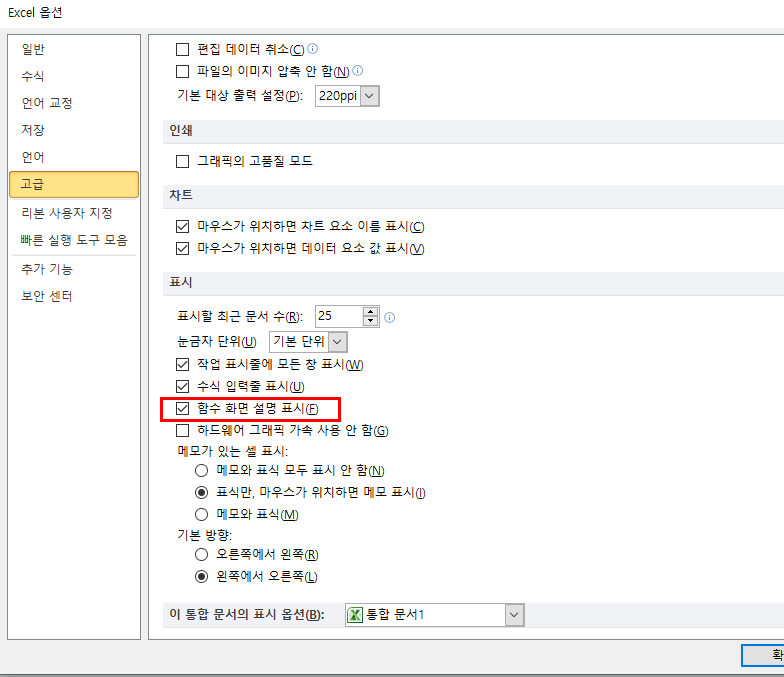This screenshot has width=784, height=677.
Task: Open the 220ppi output resolution dropdown
Action: 369,96
